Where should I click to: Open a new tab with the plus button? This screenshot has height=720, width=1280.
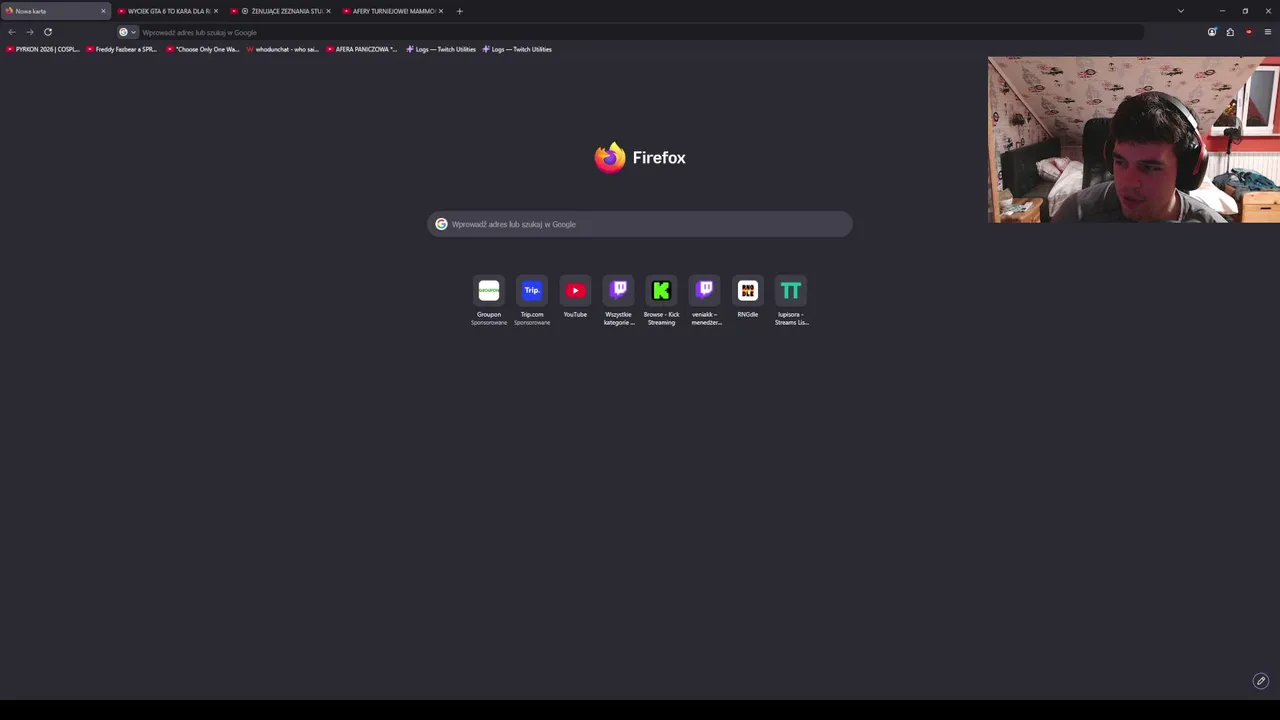[460, 11]
